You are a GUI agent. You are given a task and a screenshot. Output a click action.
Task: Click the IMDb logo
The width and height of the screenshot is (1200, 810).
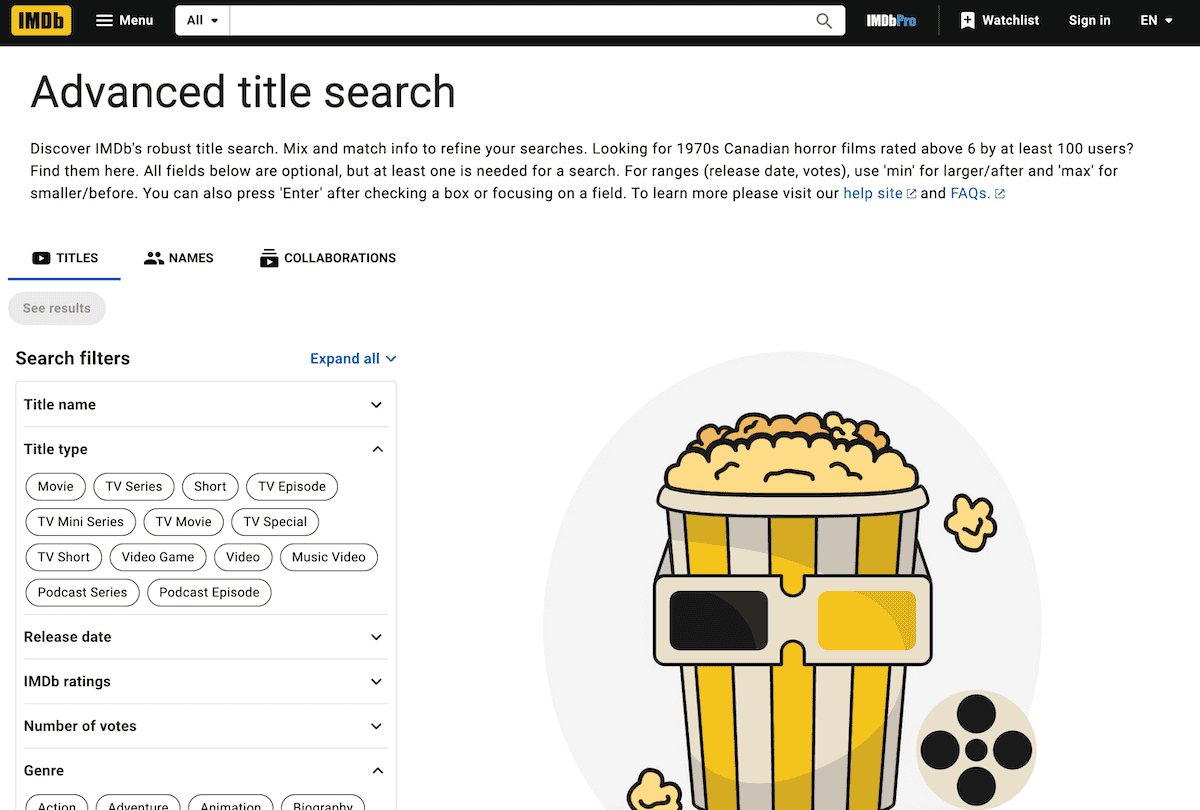pyautogui.click(x=41, y=20)
